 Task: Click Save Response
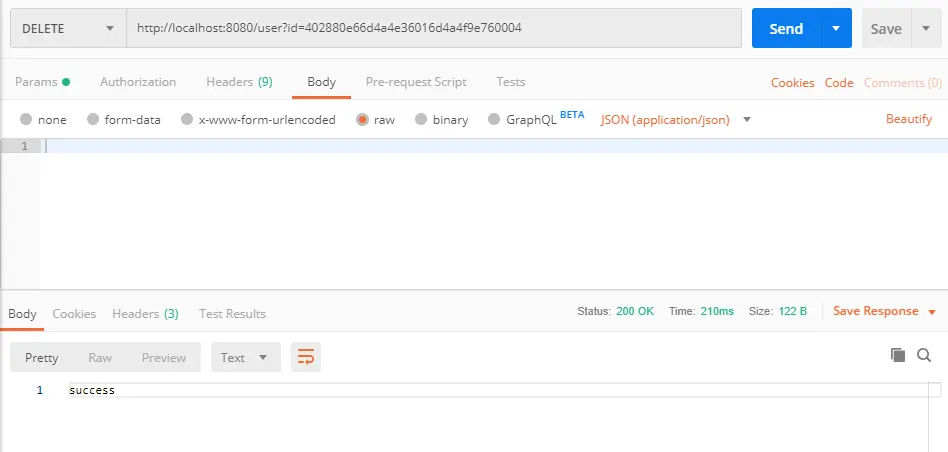click(x=875, y=311)
